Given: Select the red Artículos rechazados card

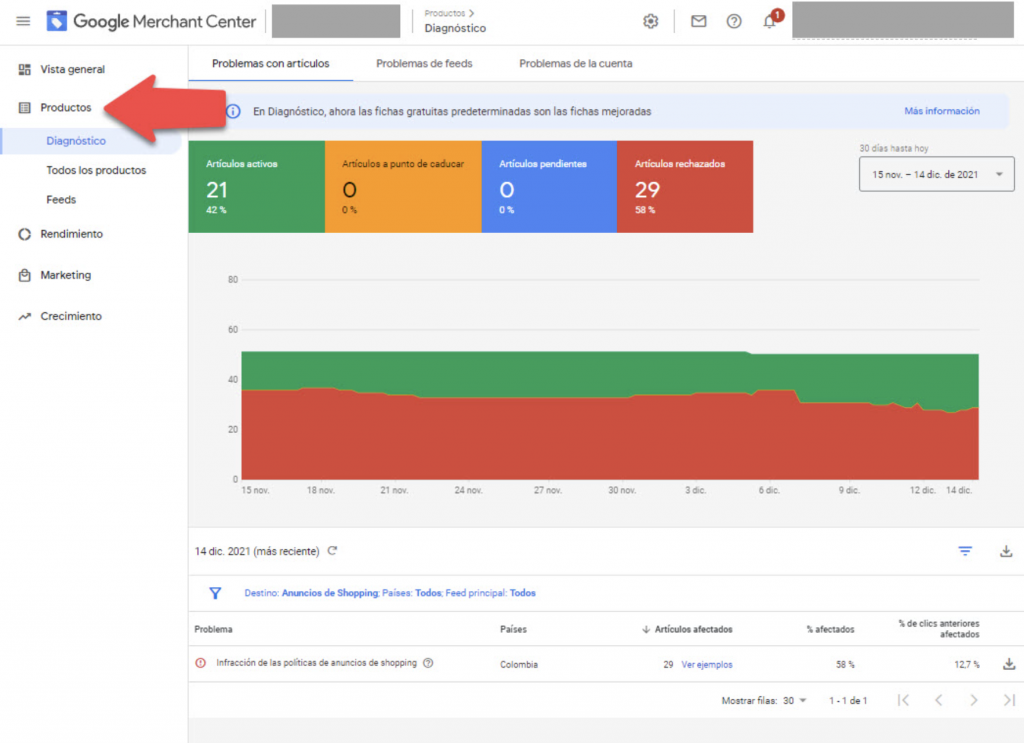Looking at the screenshot, I should click(685, 186).
